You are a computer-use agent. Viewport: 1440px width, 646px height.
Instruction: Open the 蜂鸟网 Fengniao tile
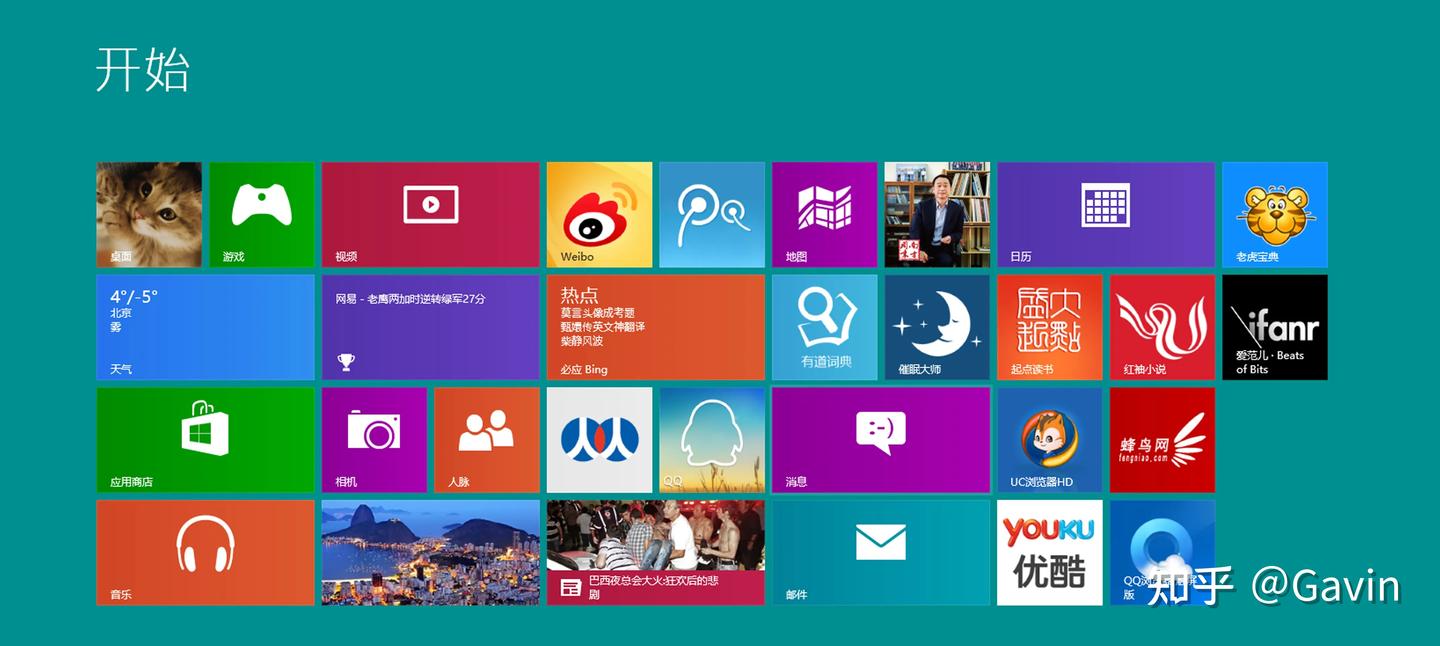click(x=1162, y=440)
